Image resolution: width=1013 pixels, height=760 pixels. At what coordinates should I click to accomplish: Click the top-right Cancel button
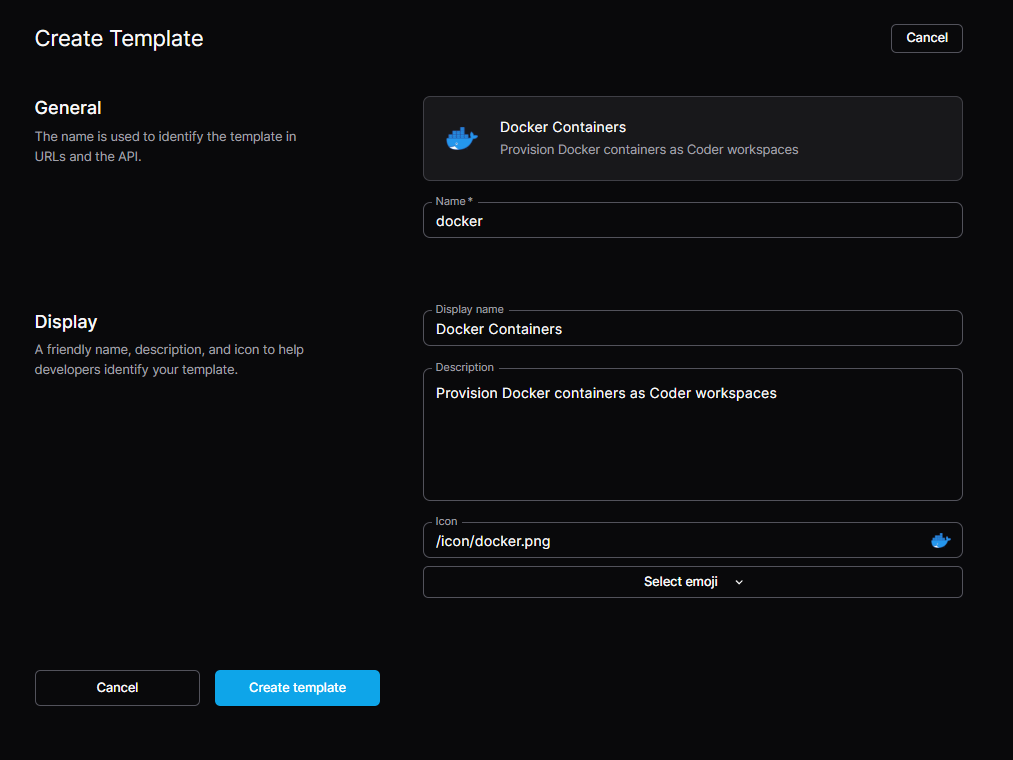pyautogui.click(x=926, y=38)
